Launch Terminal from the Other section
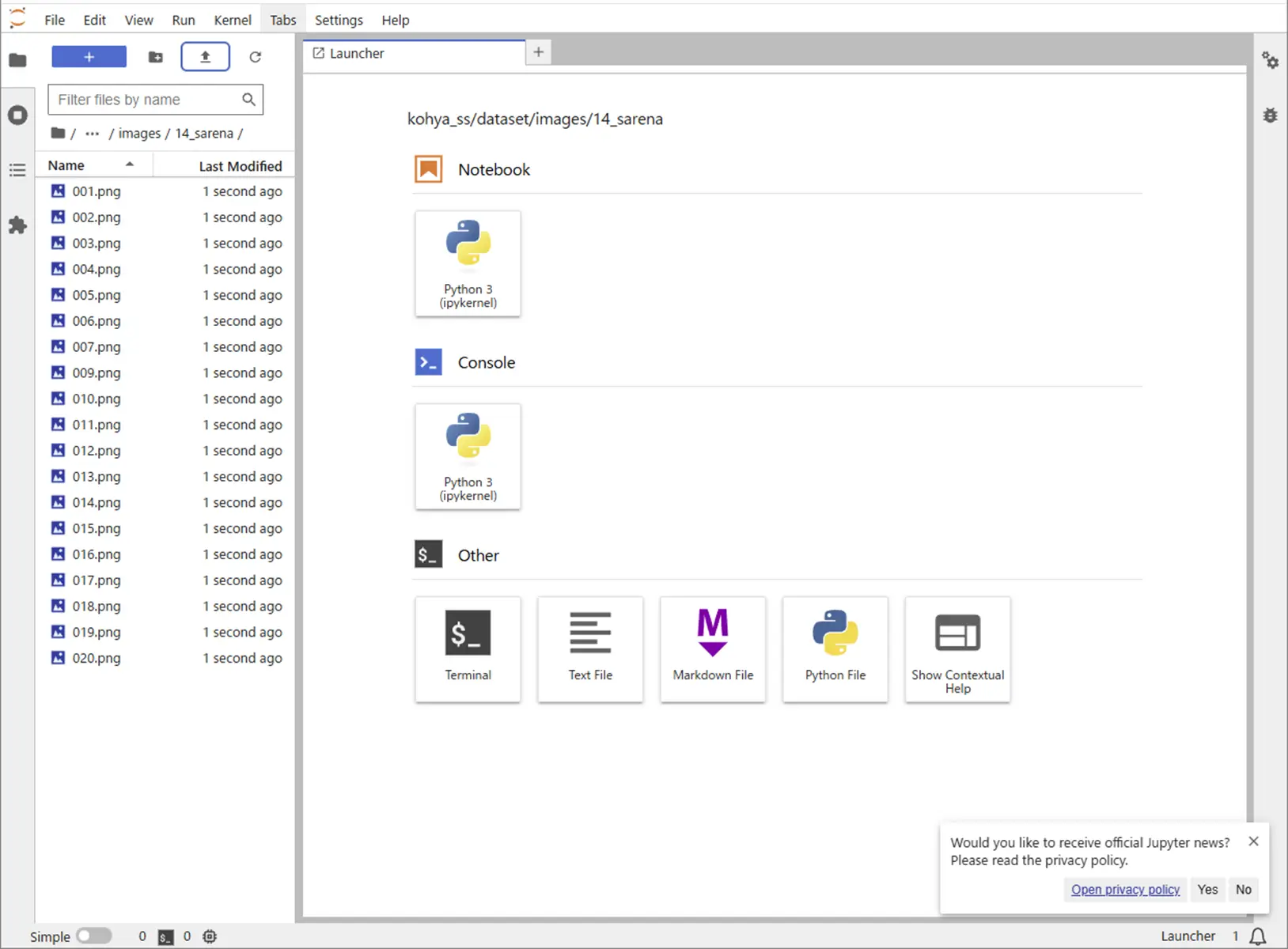The height and width of the screenshot is (949, 1288). point(468,649)
